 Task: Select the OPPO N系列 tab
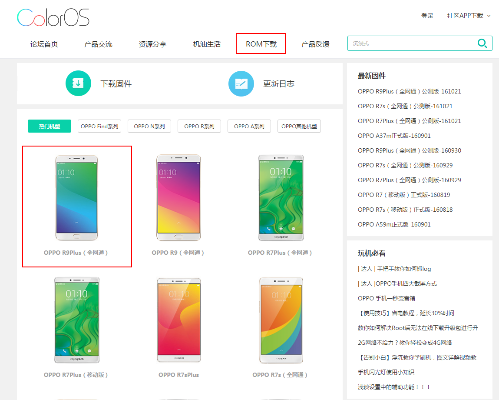149,126
